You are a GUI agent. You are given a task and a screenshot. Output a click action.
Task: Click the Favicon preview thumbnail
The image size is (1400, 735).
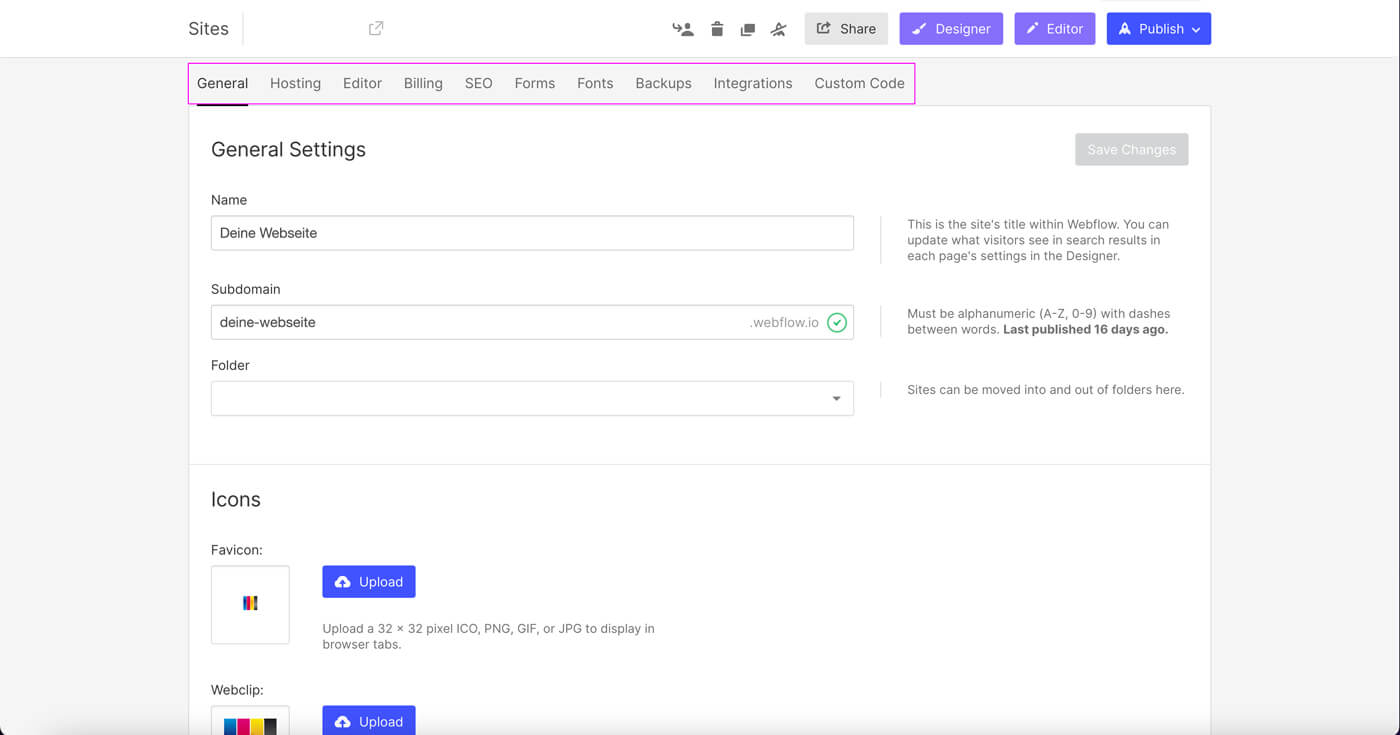pos(250,604)
